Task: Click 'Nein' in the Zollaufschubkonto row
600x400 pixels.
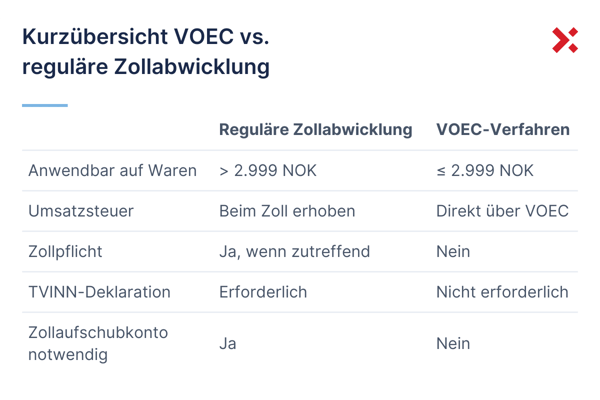Action: tap(453, 342)
